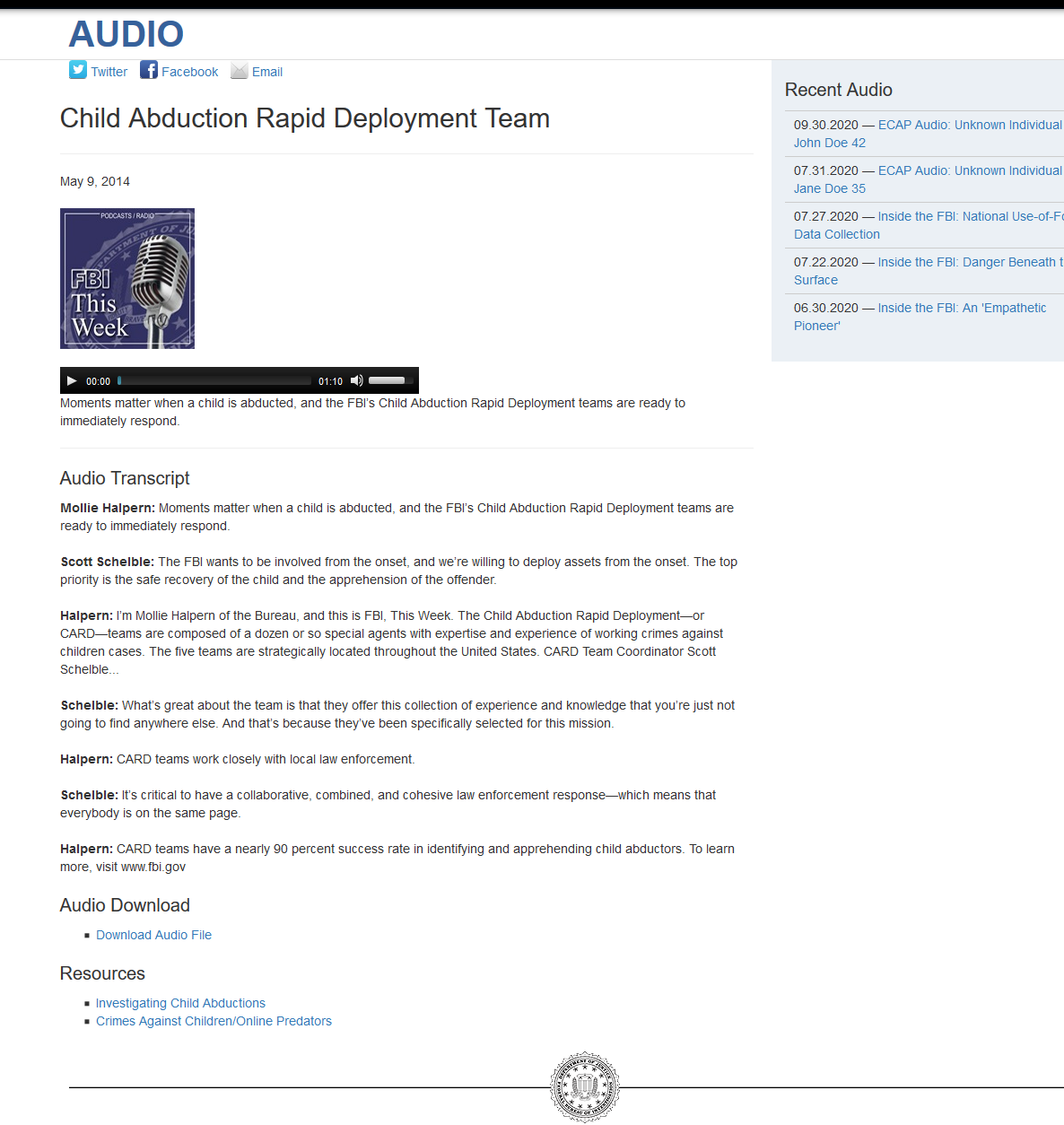Screen dimensions: 1064x1125
Task: Click the speaker name Scott Schelble:
Action: click(x=108, y=562)
